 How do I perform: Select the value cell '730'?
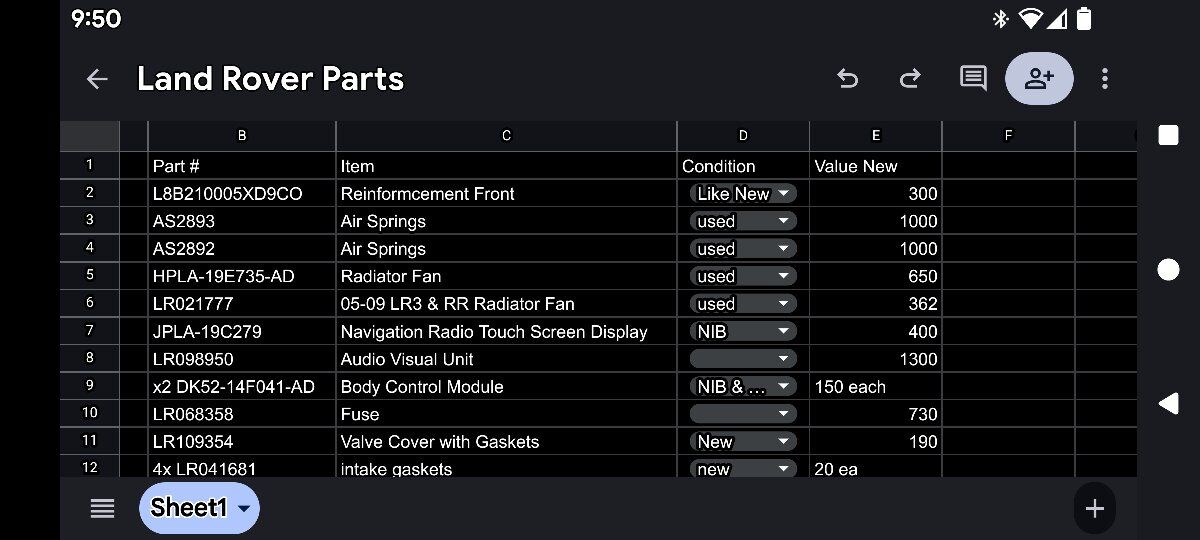point(876,414)
